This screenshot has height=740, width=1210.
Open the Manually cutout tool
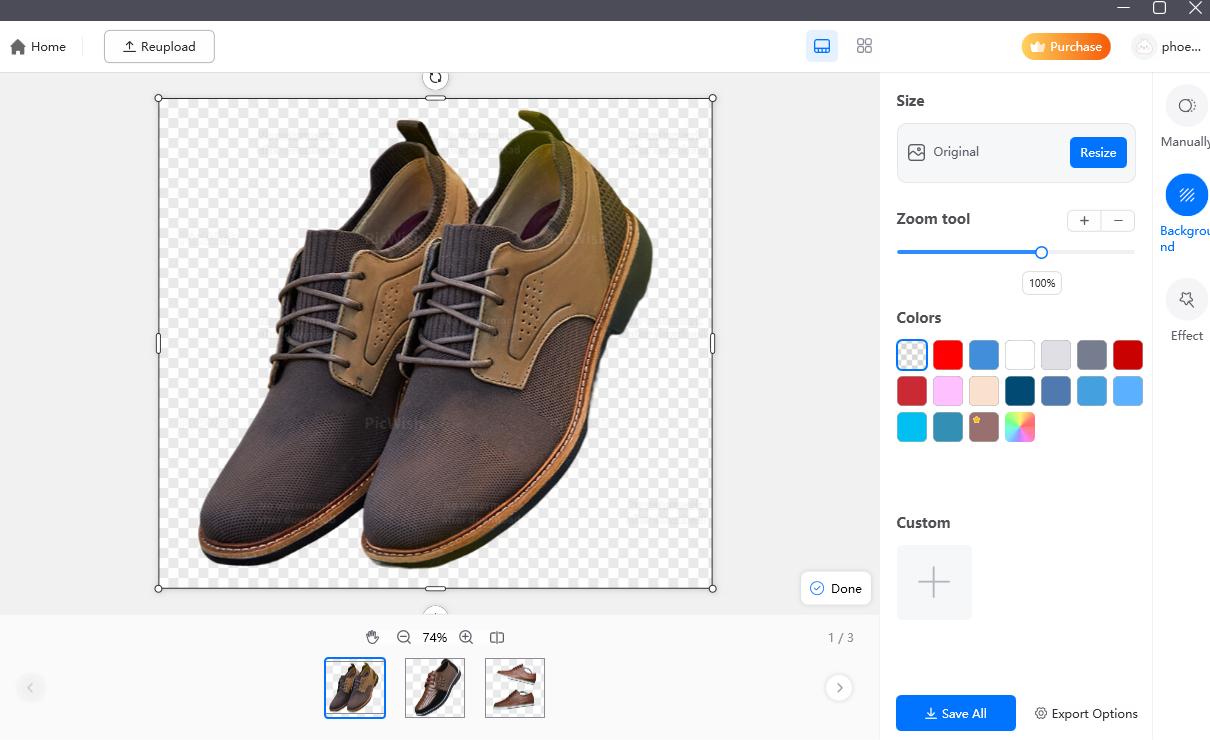tap(1186, 107)
